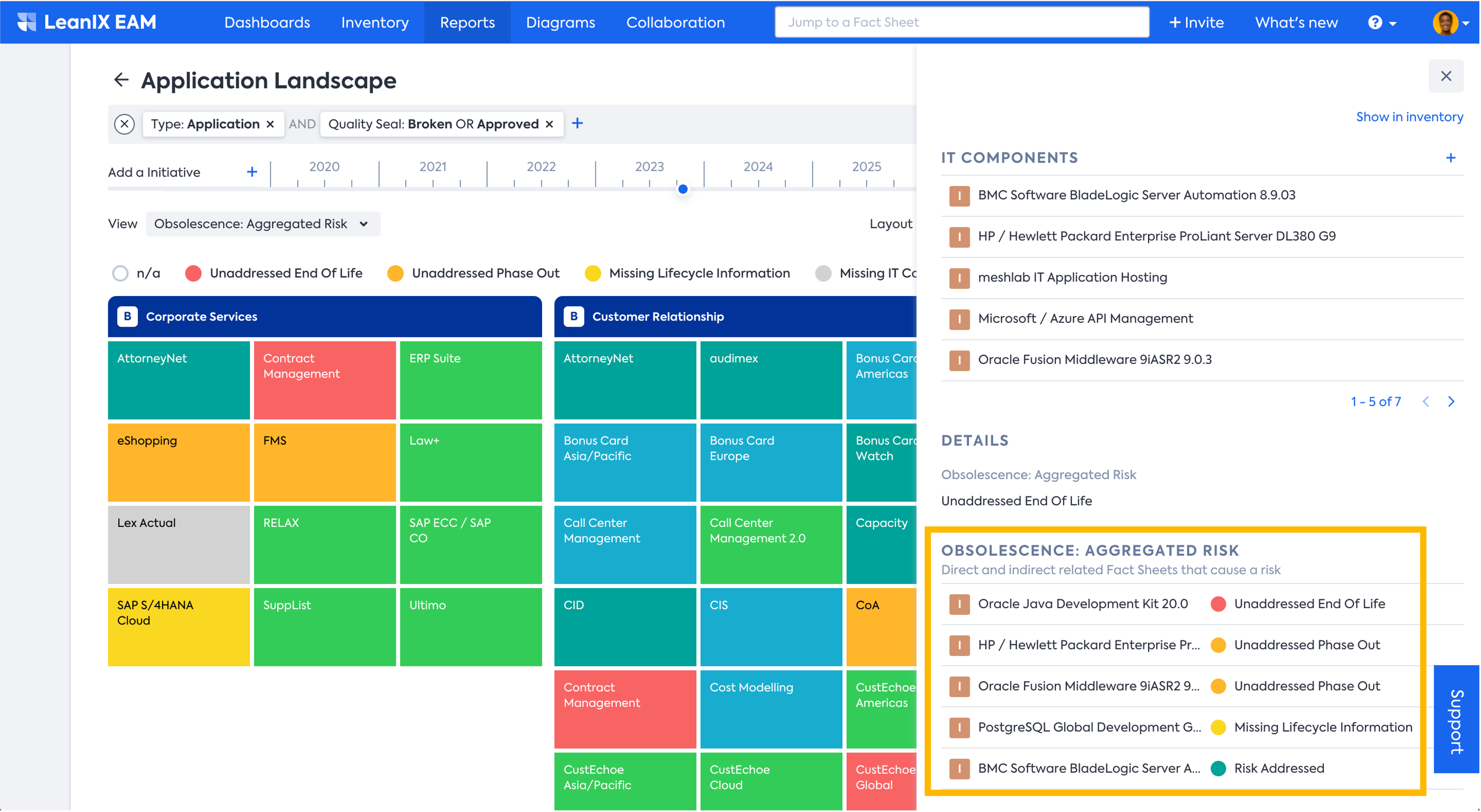The height and width of the screenshot is (812, 1481).
Task: Open the Reports menu
Action: tap(467, 22)
